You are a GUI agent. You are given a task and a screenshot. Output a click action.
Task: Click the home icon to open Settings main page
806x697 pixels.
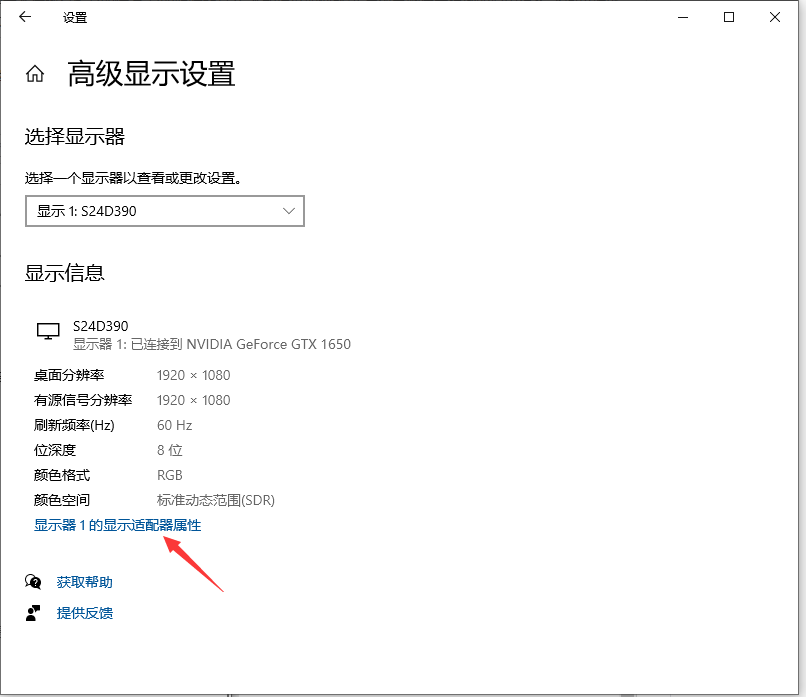pos(34,73)
